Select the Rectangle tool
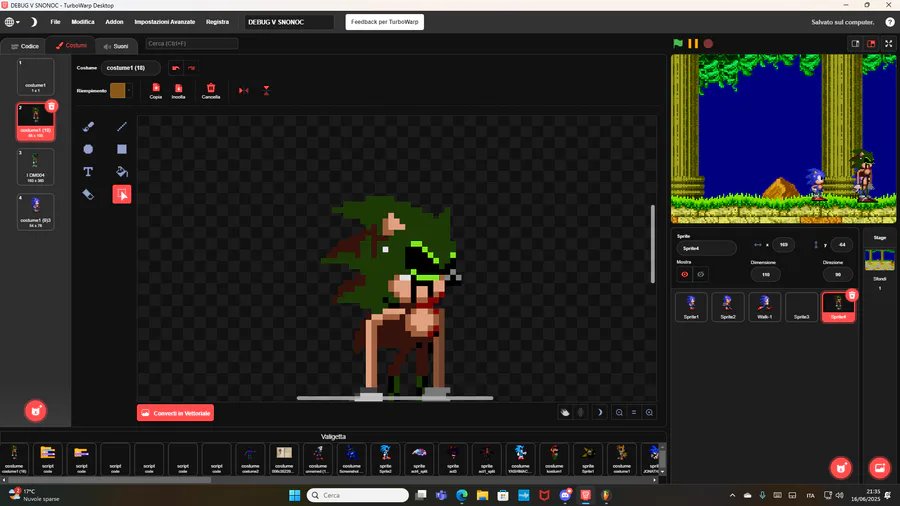Image resolution: width=900 pixels, height=506 pixels. [122, 149]
